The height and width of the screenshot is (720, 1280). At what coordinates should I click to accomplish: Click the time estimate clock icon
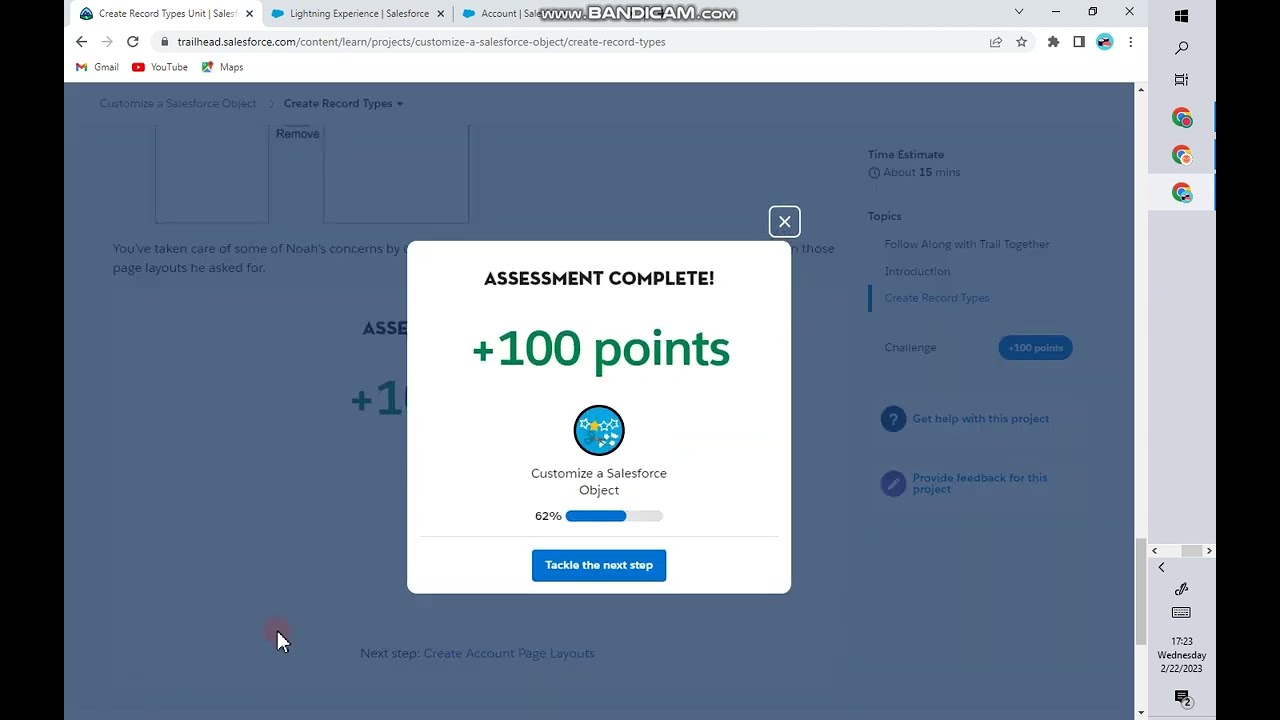pos(874,173)
